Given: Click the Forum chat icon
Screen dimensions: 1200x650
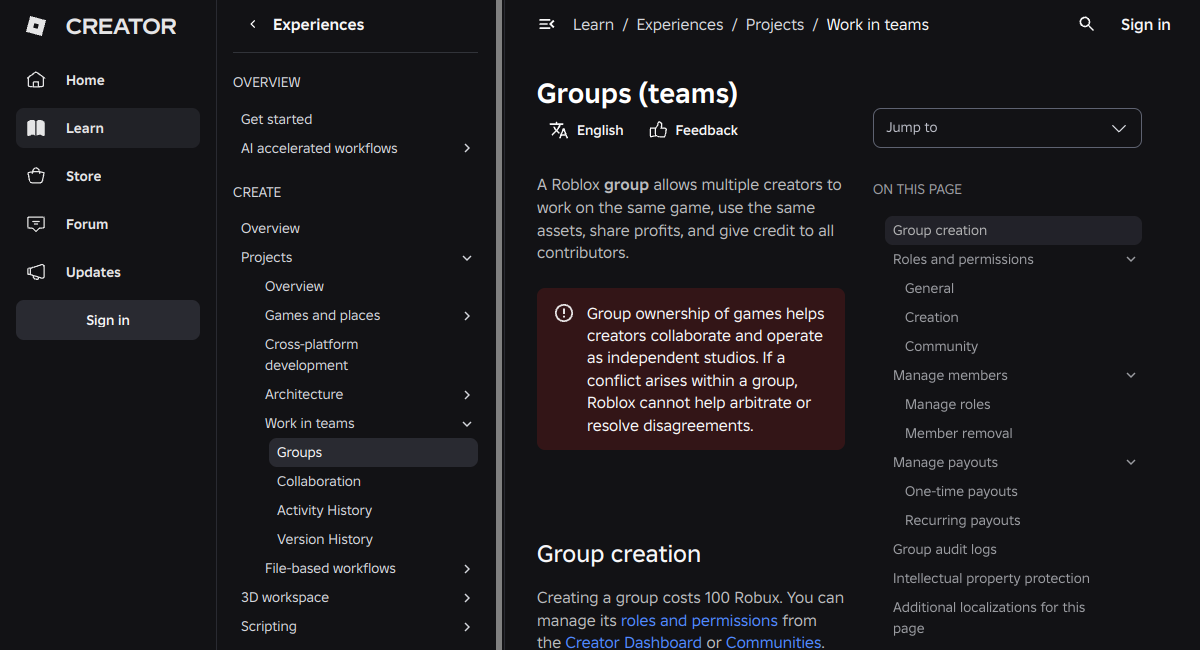Looking at the screenshot, I should [36, 224].
